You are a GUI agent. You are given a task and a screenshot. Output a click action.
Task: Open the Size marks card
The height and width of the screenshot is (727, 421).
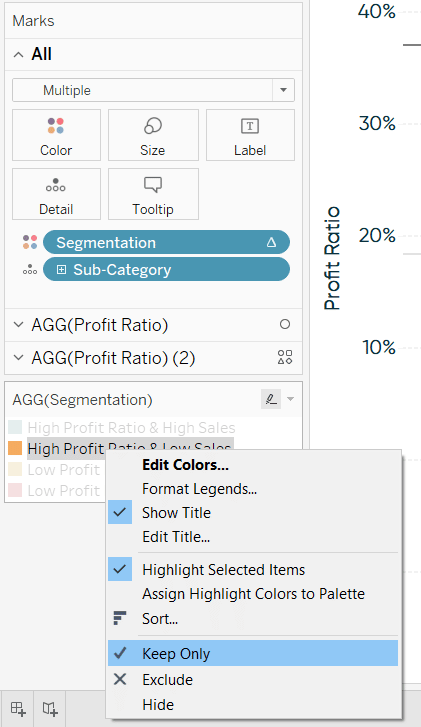(x=153, y=135)
